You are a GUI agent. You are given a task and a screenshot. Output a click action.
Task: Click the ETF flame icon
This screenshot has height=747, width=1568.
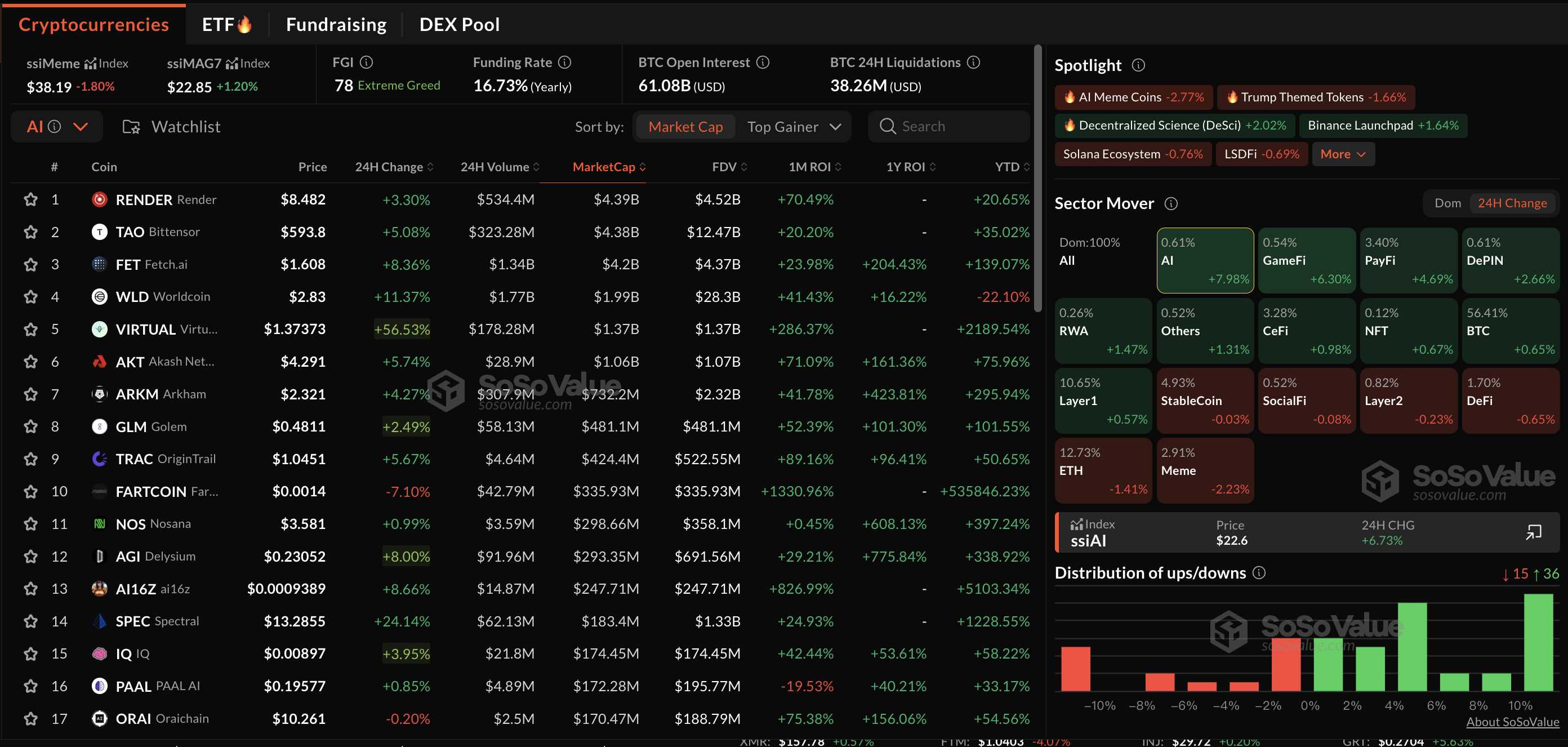tap(244, 24)
